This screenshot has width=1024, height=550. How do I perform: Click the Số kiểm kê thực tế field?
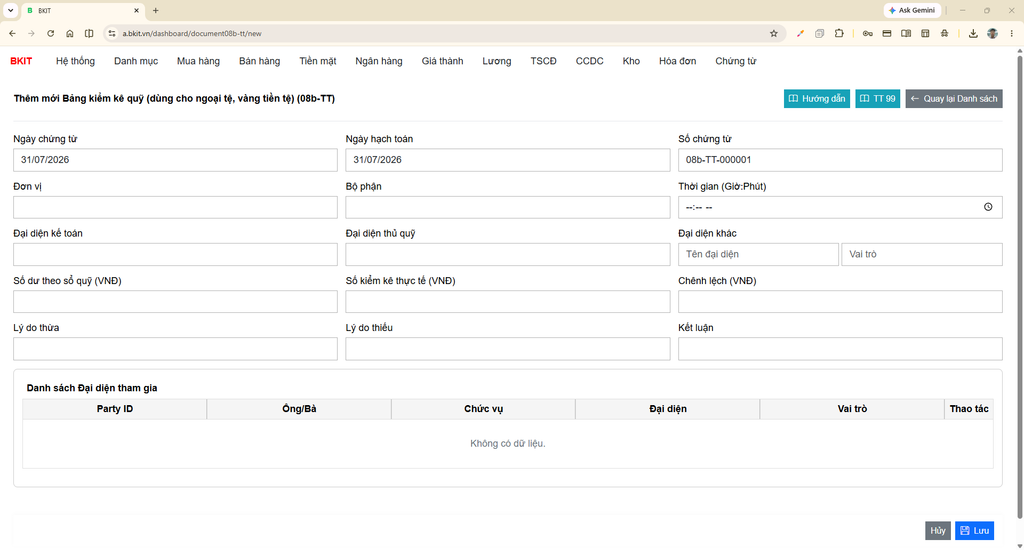(507, 302)
